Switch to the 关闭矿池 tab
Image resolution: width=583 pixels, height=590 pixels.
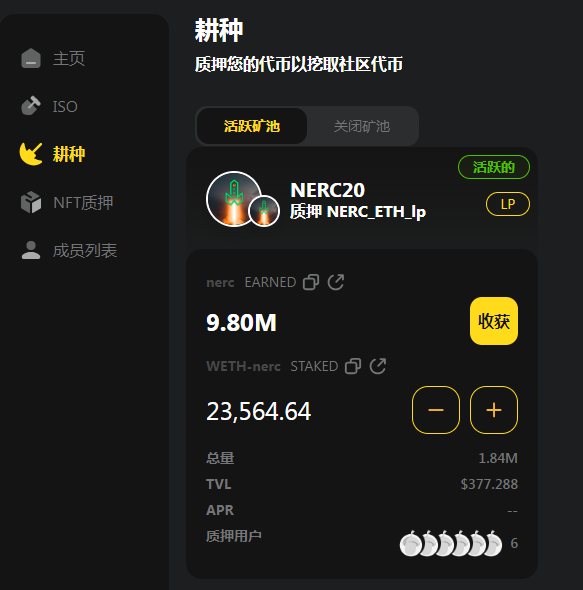point(362,126)
